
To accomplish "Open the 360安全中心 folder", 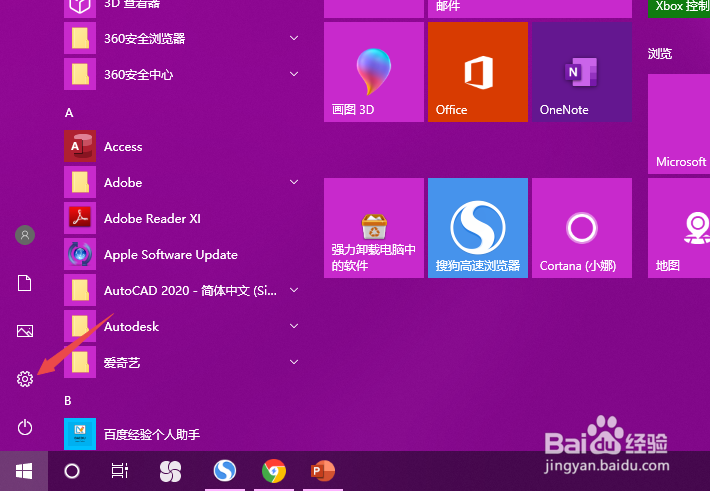I will click(181, 74).
